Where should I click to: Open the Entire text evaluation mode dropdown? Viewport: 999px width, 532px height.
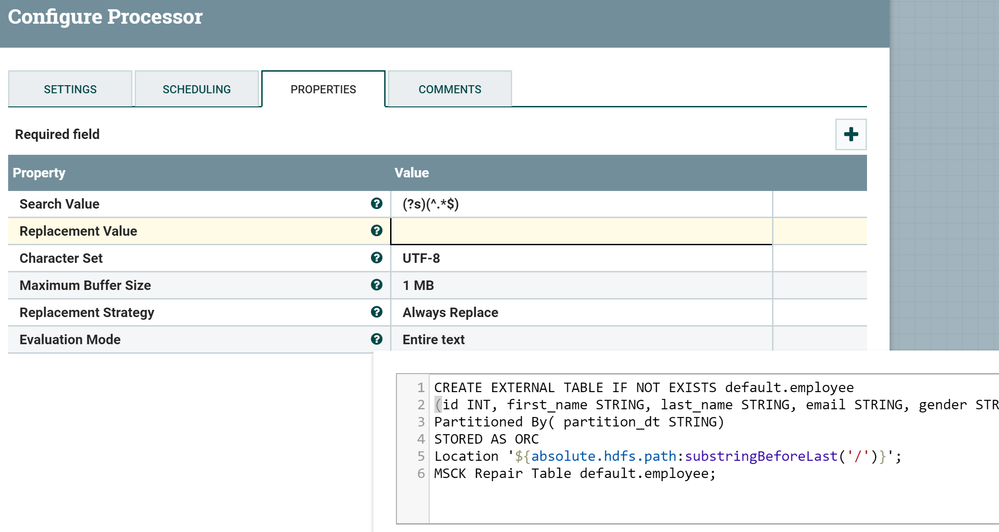tap(580, 339)
